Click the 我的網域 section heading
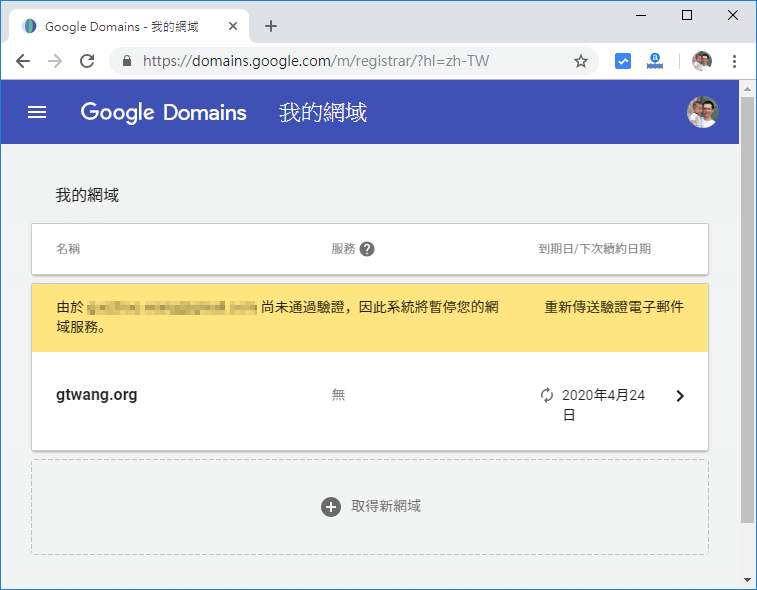The image size is (757, 590). 87,195
